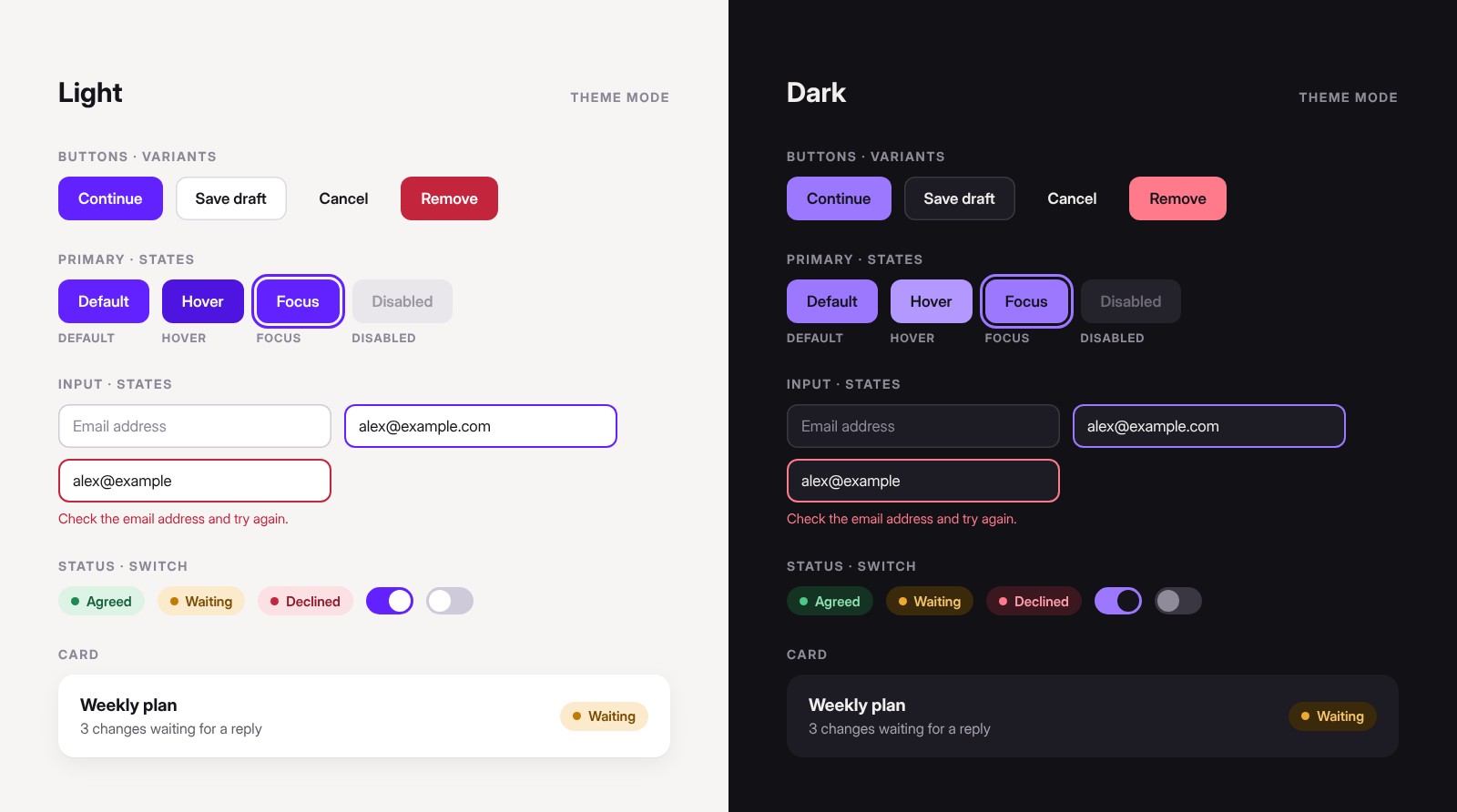This screenshot has width=1457, height=812.
Task: Click the Remove button in Dark panel
Action: 1177,198
